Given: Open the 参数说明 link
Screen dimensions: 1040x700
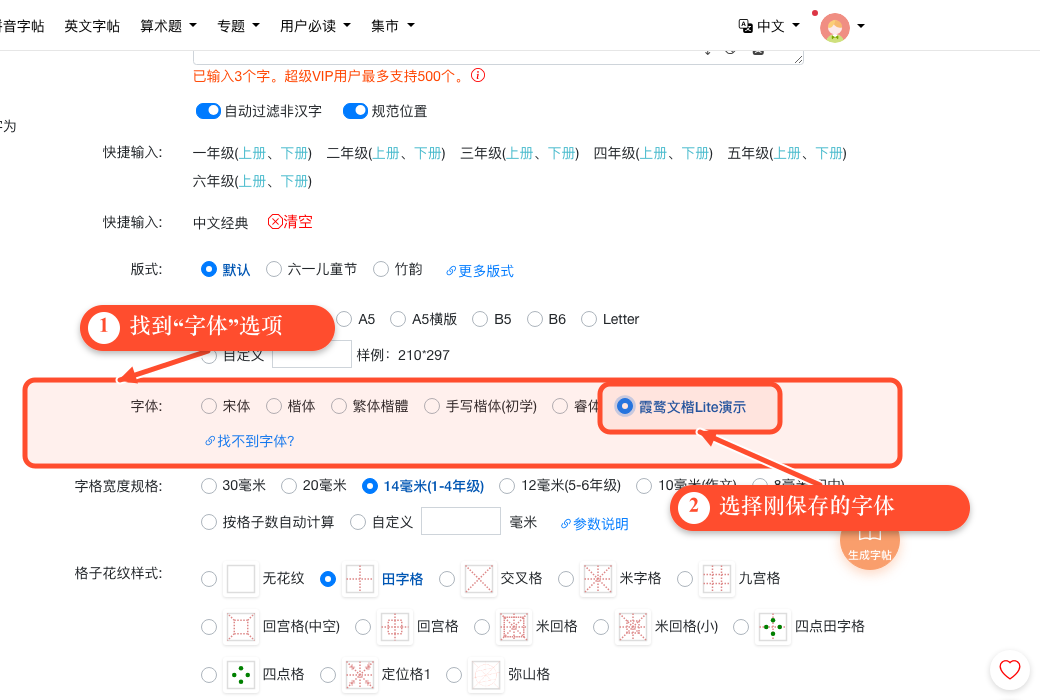Looking at the screenshot, I should click(594, 524).
